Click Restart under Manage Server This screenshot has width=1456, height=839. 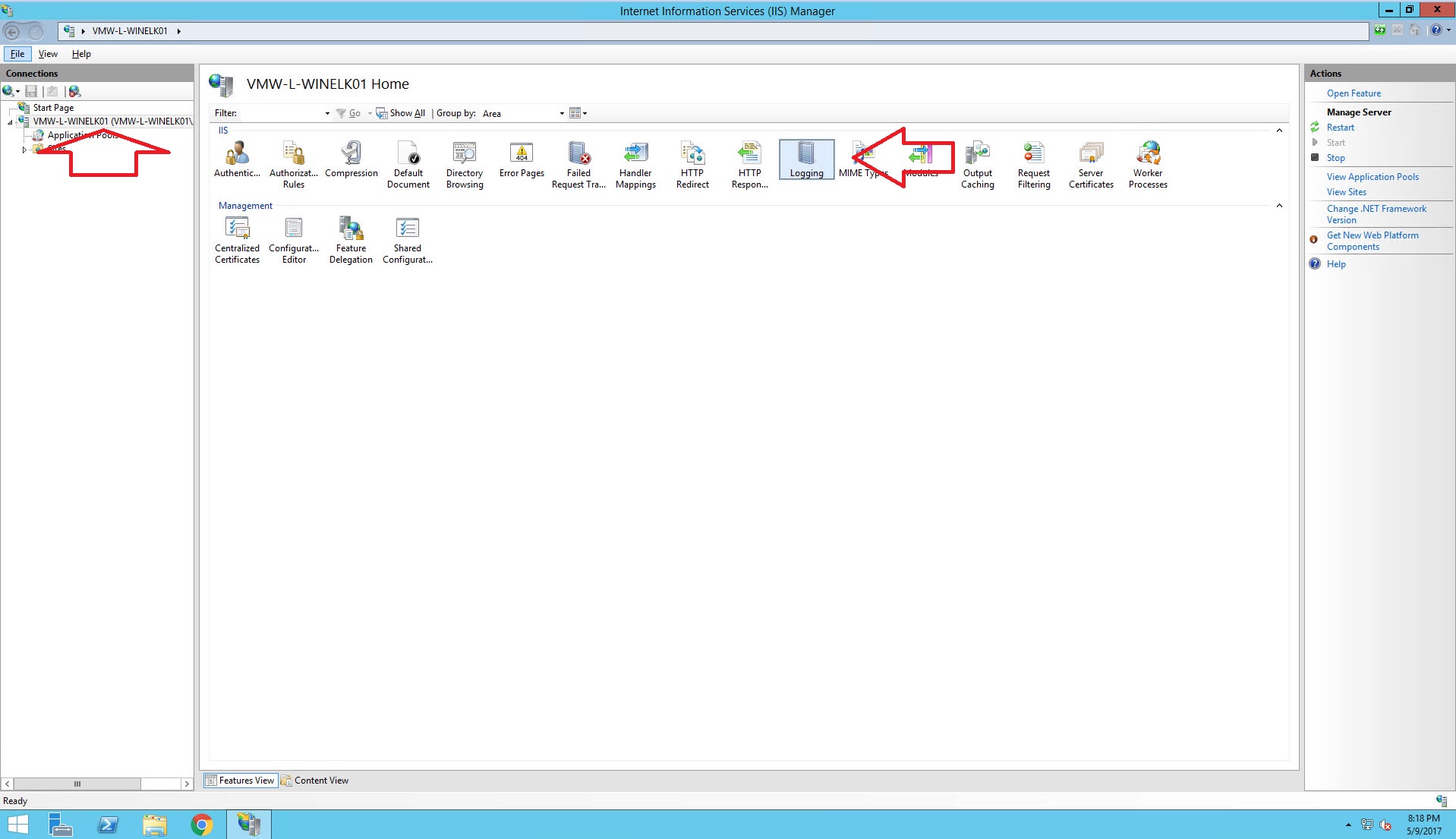coord(1340,128)
